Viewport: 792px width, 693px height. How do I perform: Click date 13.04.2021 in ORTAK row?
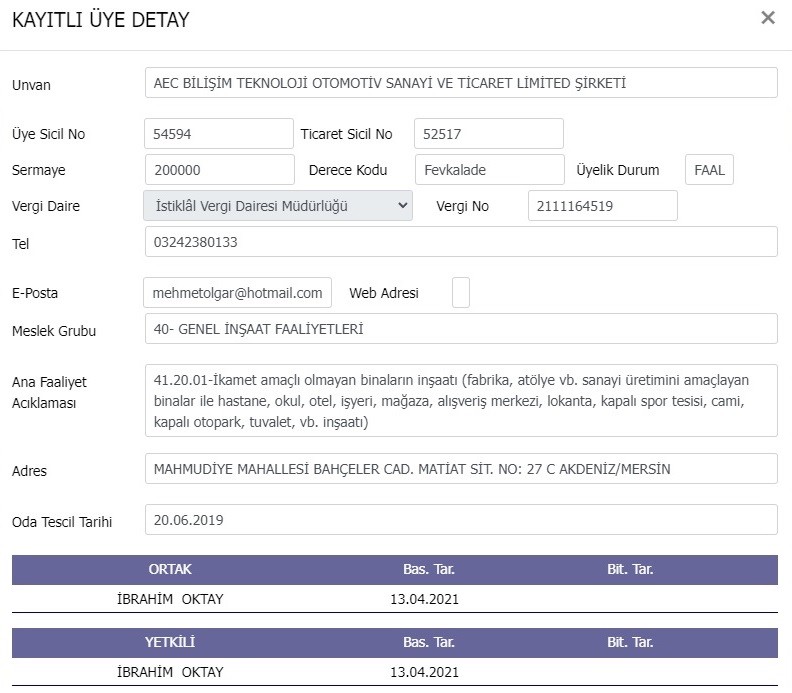[424, 599]
